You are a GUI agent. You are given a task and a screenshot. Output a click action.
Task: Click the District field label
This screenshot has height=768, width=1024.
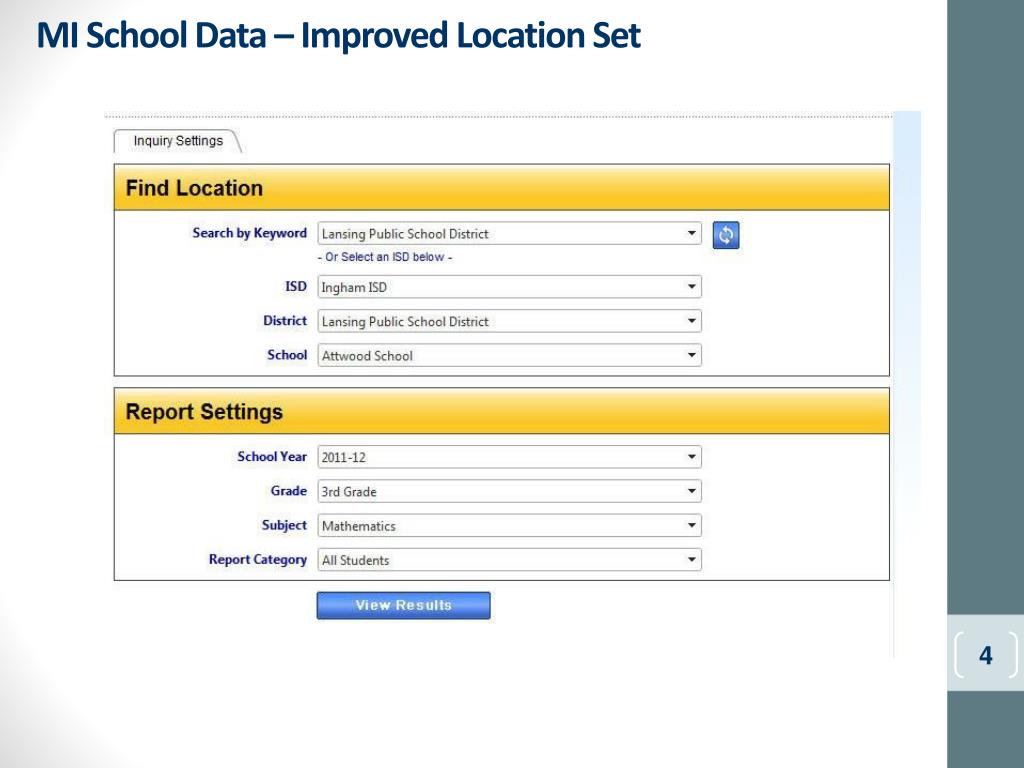(x=285, y=321)
